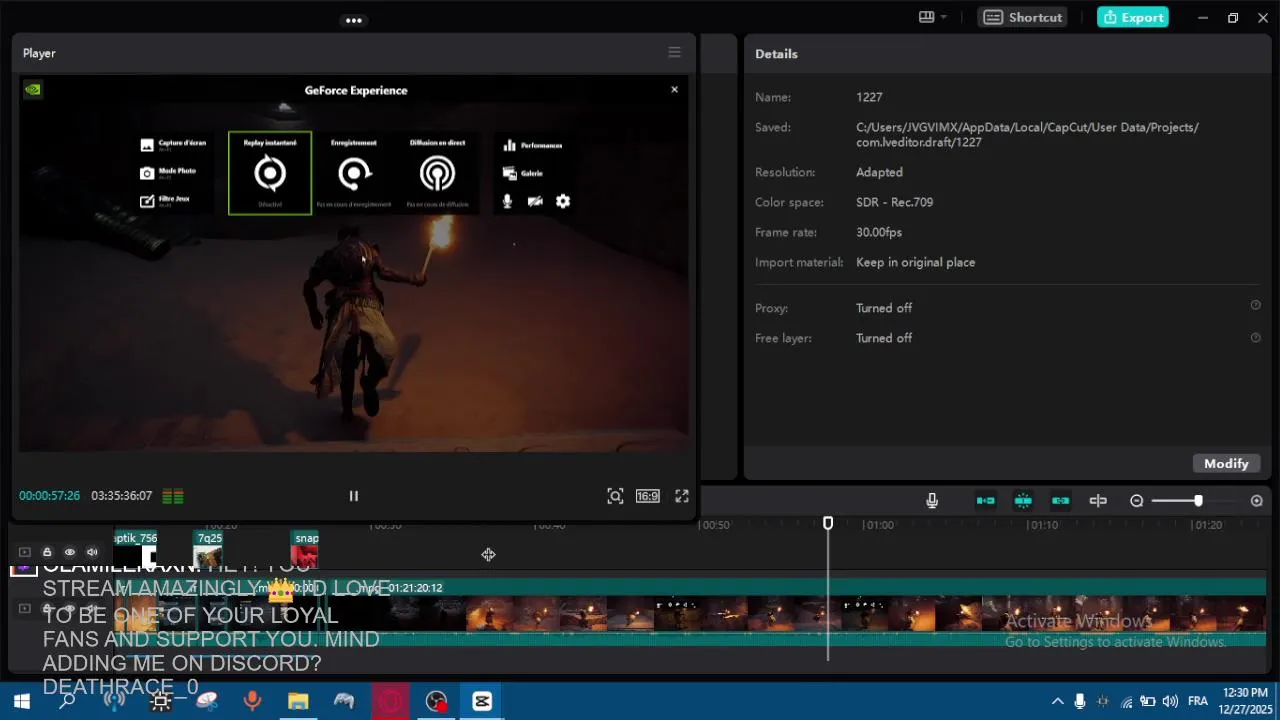
Task: Click the green audio level meter icon
Action: (x=173, y=496)
